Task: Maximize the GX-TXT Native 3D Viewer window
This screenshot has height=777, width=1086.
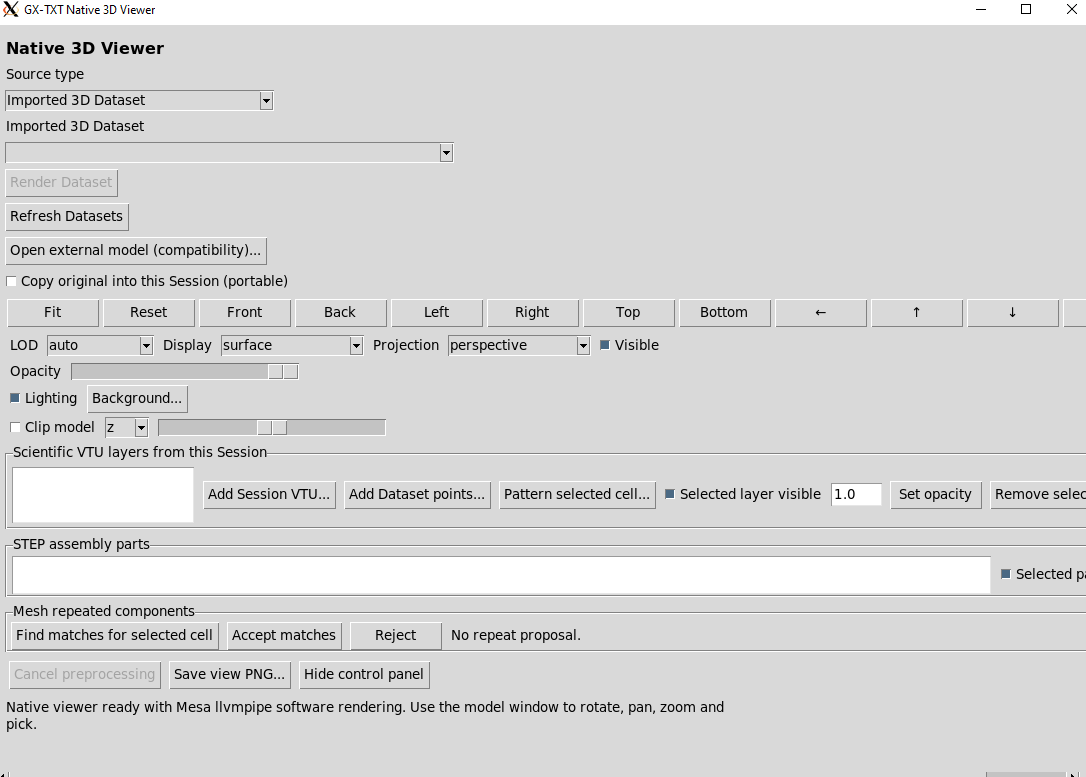Action: point(1026,10)
